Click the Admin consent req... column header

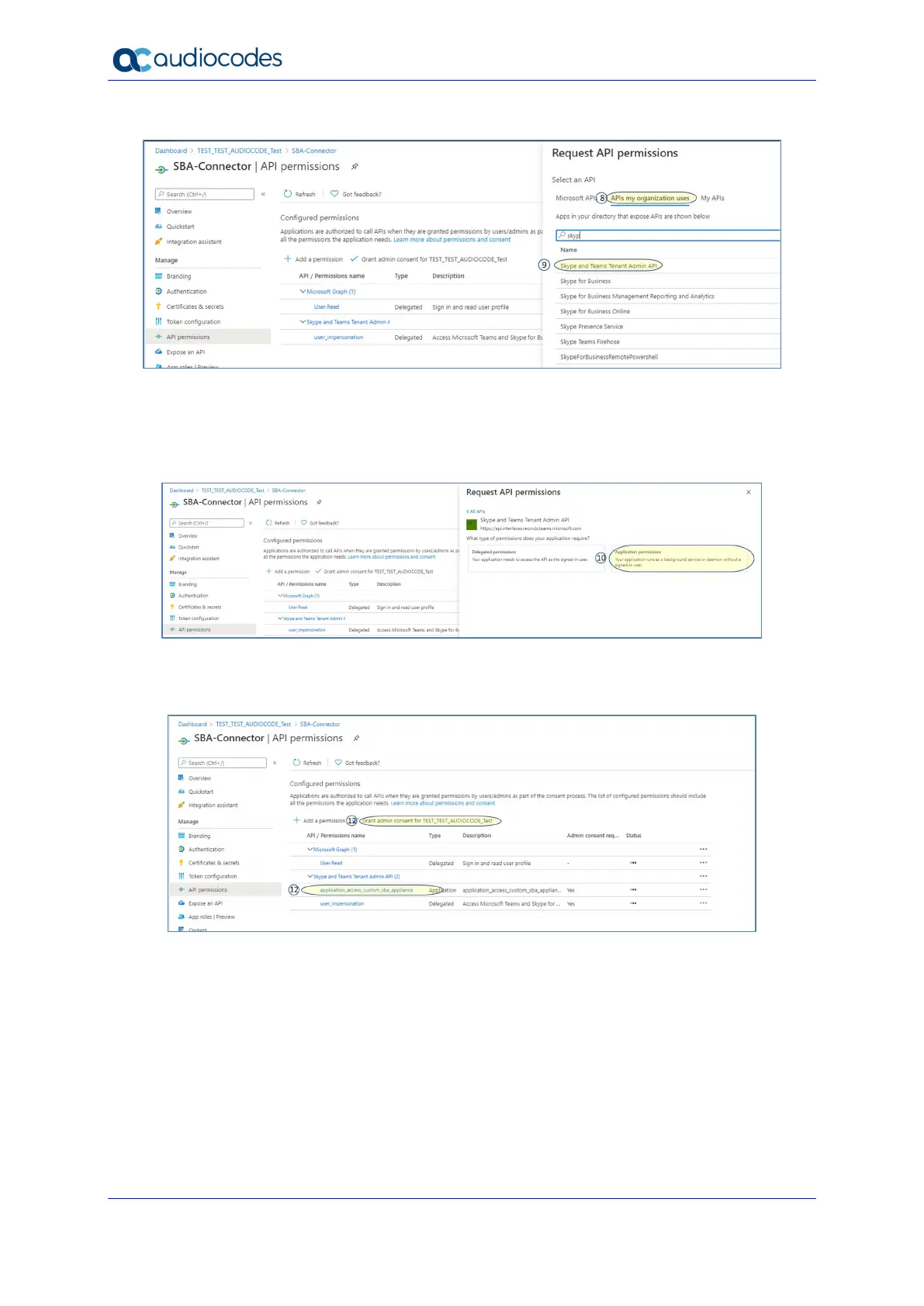[593, 836]
